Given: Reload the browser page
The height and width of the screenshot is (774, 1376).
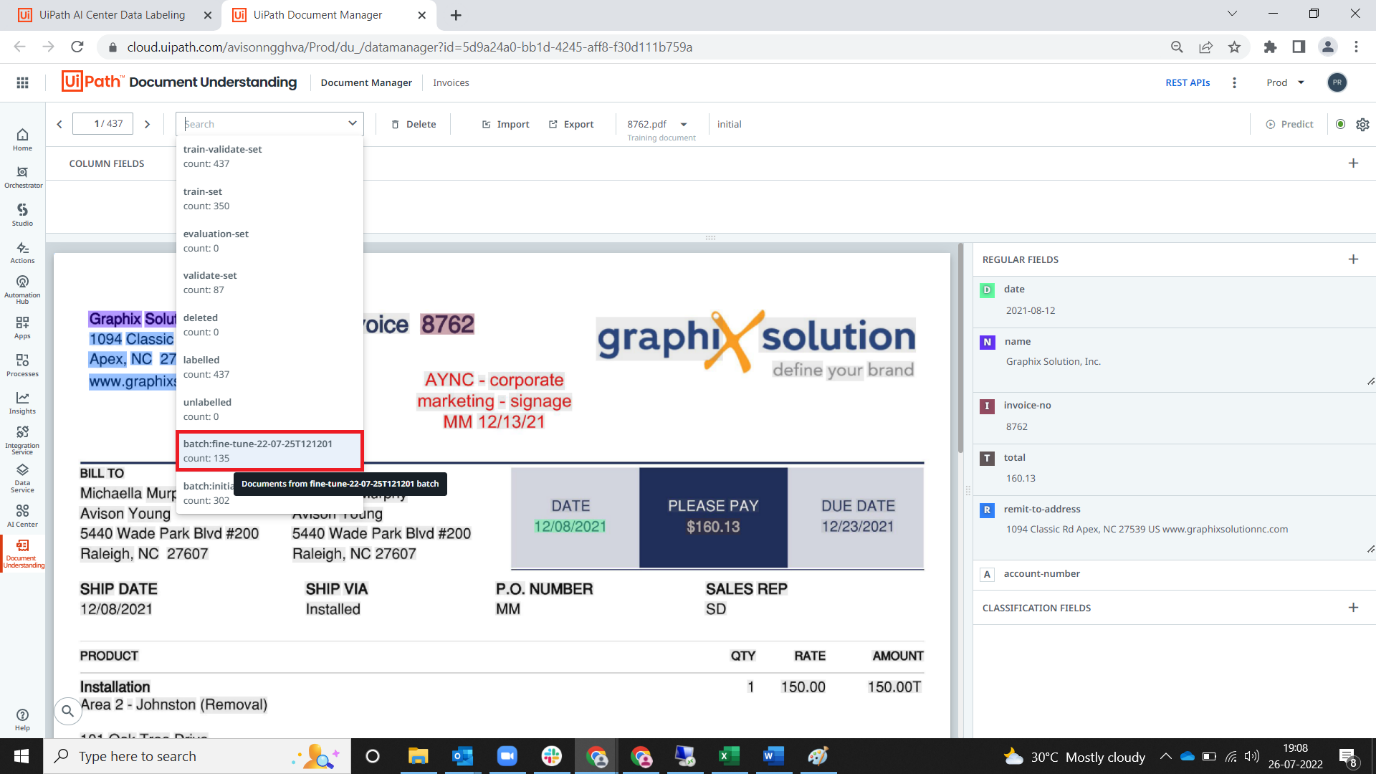Looking at the screenshot, I should [77, 47].
